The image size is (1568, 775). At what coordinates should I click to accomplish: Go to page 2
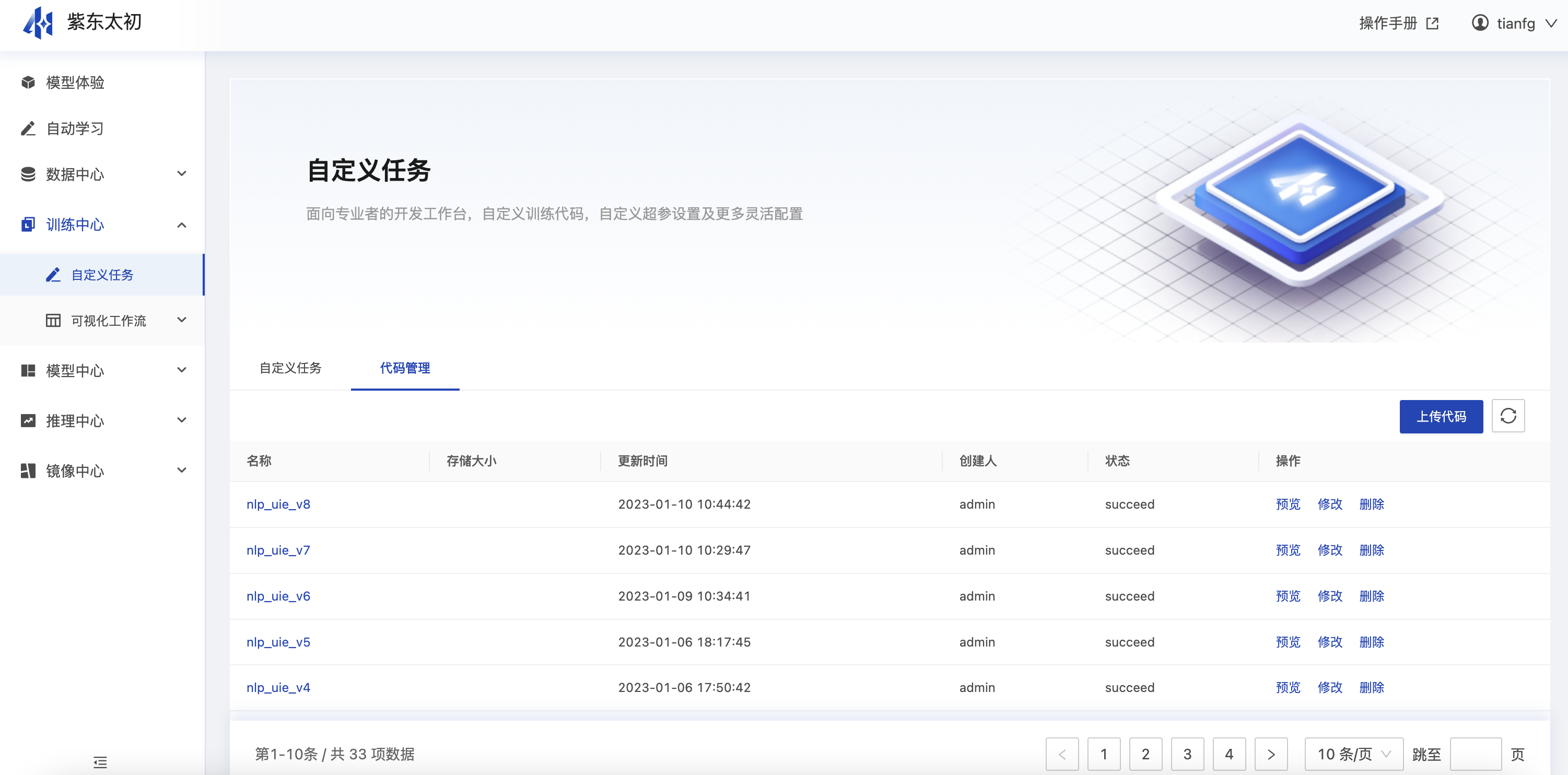click(1145, 754)
